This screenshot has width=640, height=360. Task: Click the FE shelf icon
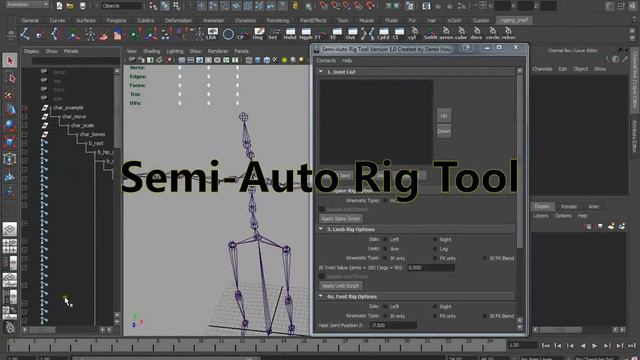pyautogui.click(x=336, y=34)
